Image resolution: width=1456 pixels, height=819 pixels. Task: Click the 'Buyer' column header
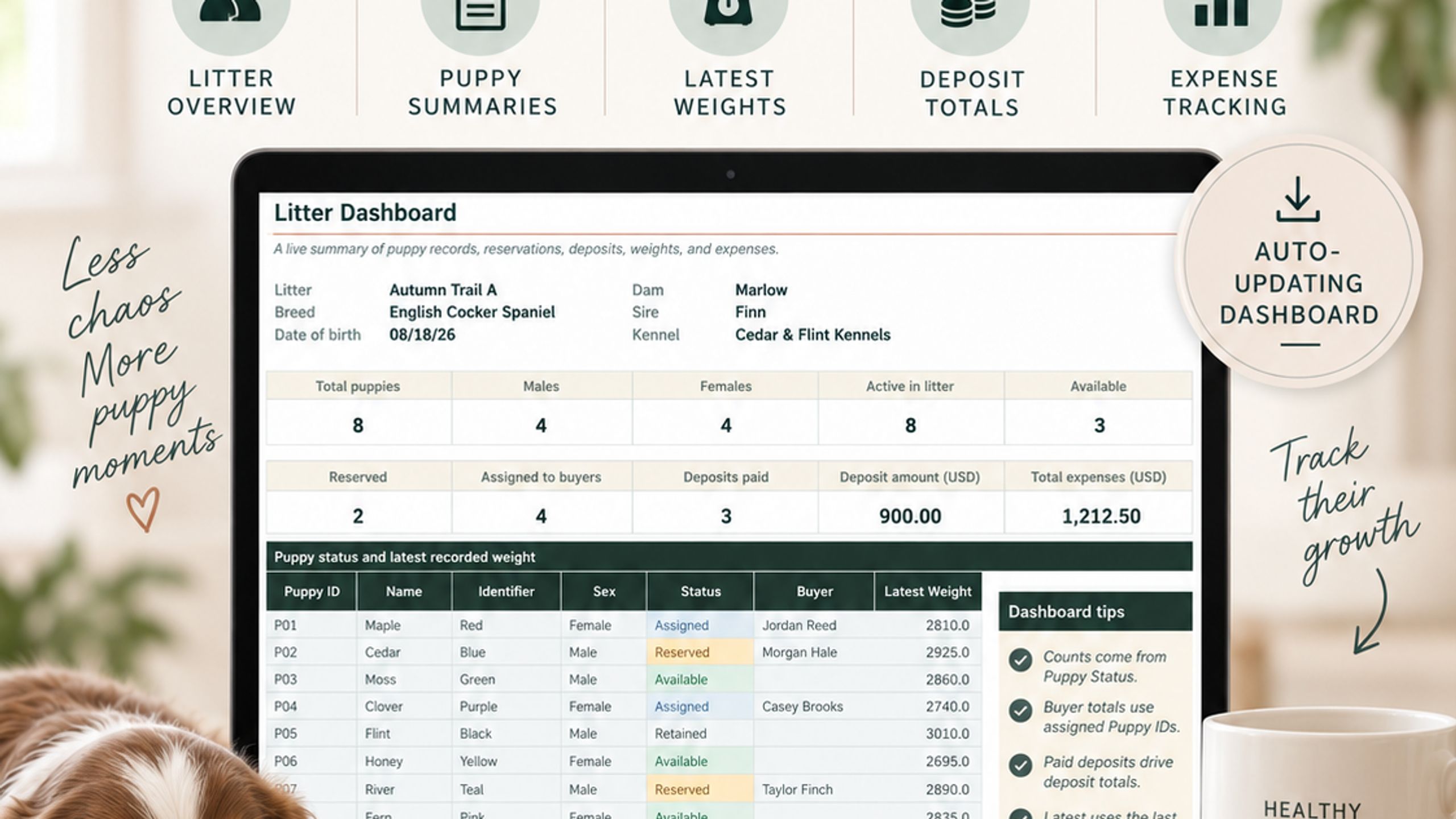814,591
